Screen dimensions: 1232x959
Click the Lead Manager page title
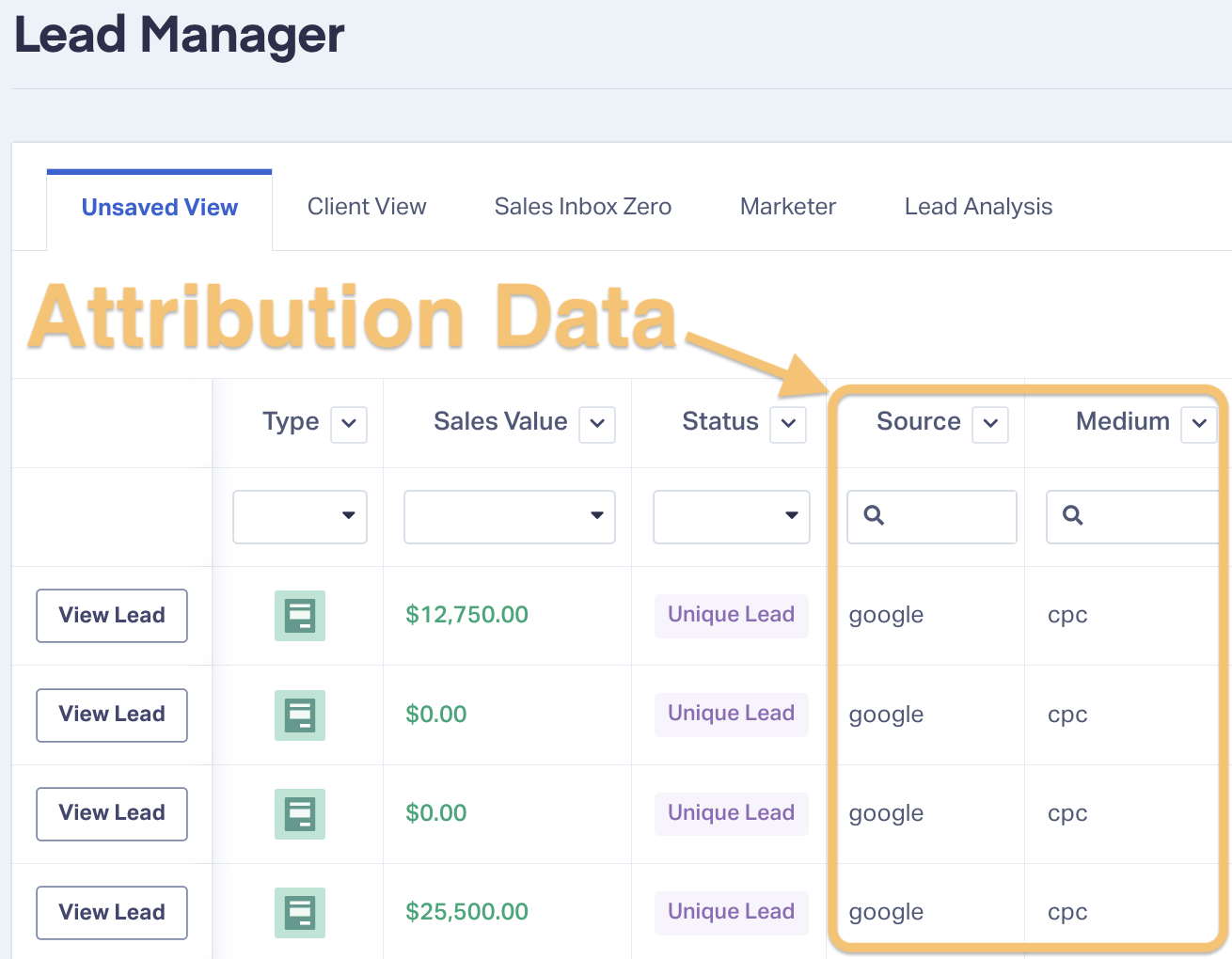[x=180, y=36]
